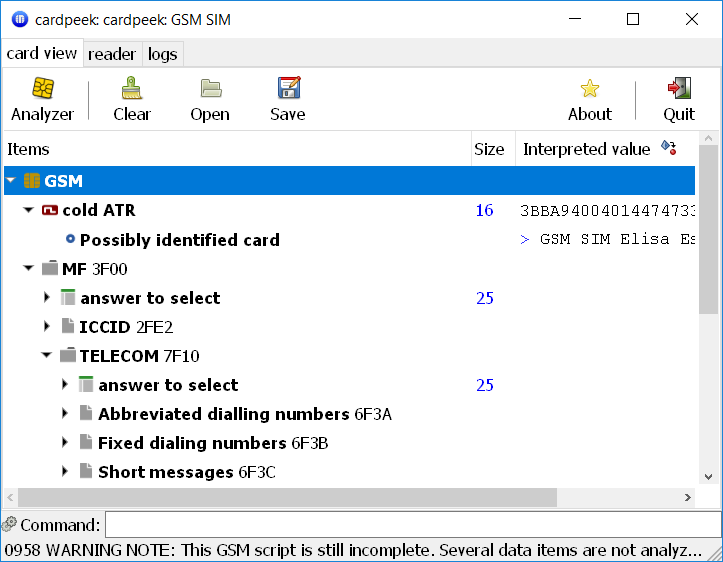Click the Save floppy disk icon
This screenshot has height=562, width=723.
288,89
